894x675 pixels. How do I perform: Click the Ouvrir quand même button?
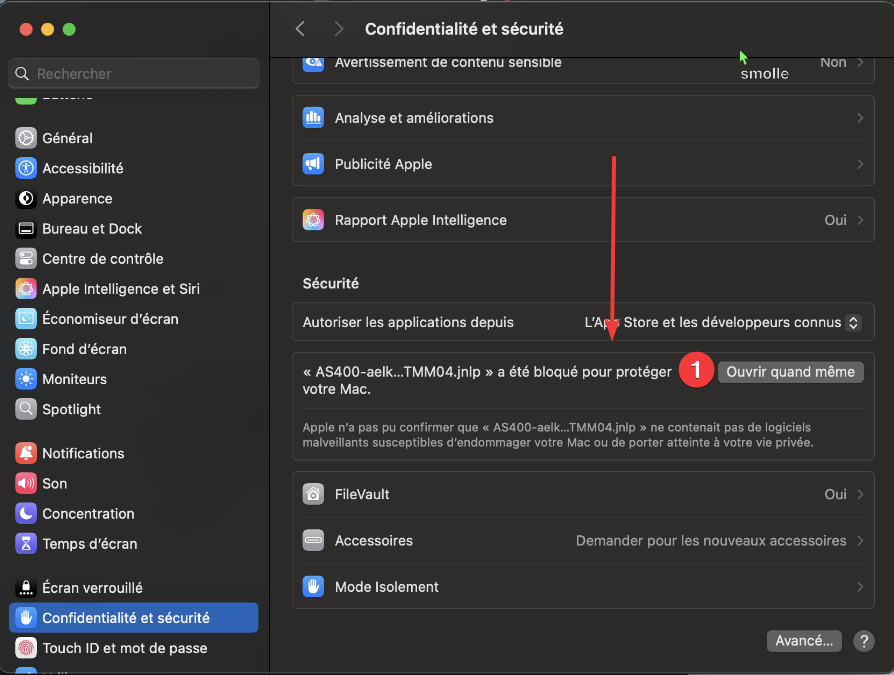point(790,372)
